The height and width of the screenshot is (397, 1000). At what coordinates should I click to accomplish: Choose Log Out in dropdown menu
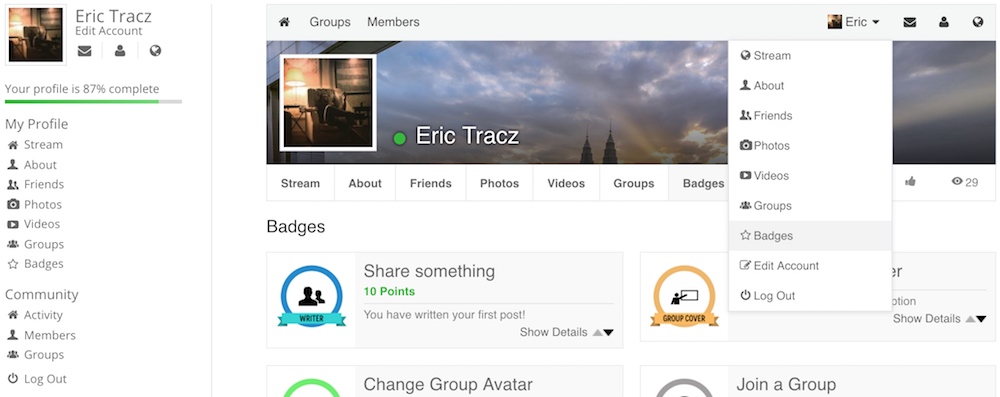click(810, 296)
